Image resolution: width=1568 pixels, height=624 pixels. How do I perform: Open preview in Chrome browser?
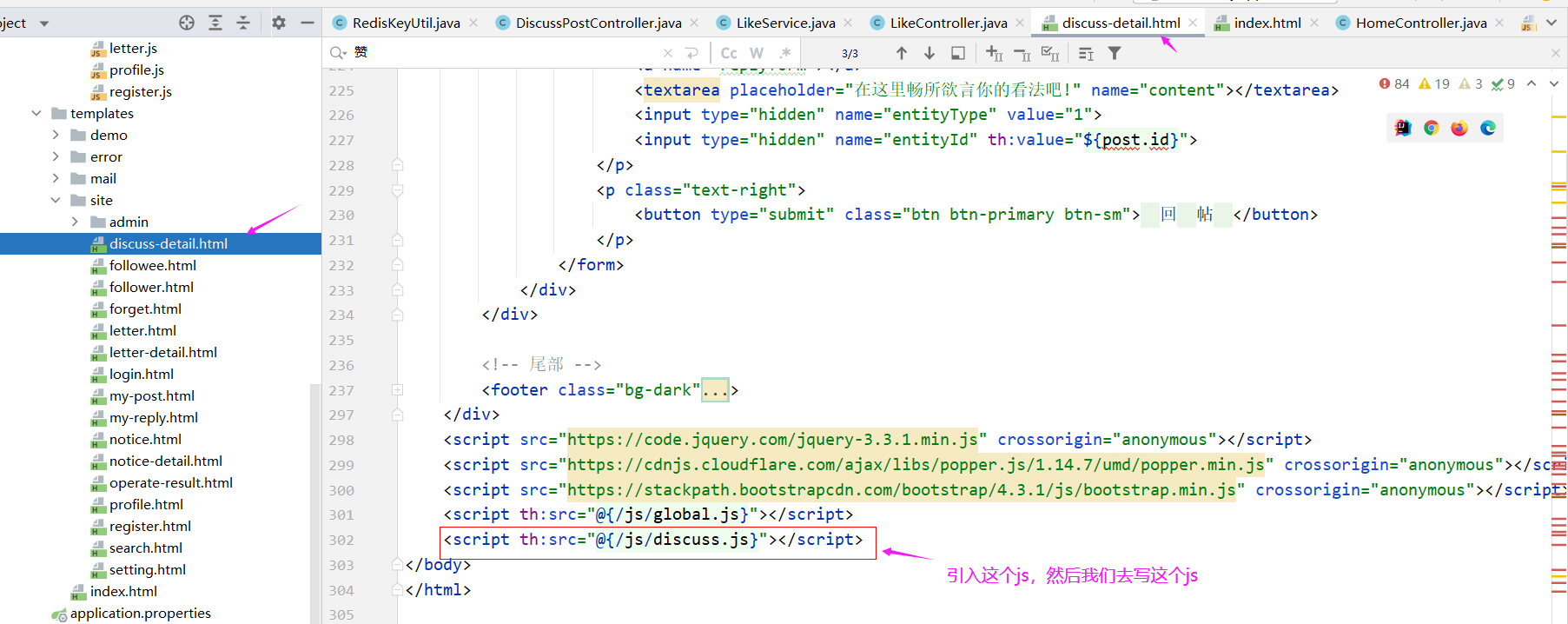(1432, 128)
